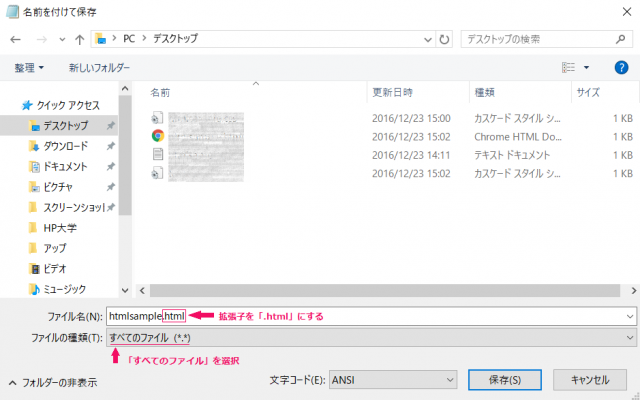Open help with the question mark

(x=621, y=67)
